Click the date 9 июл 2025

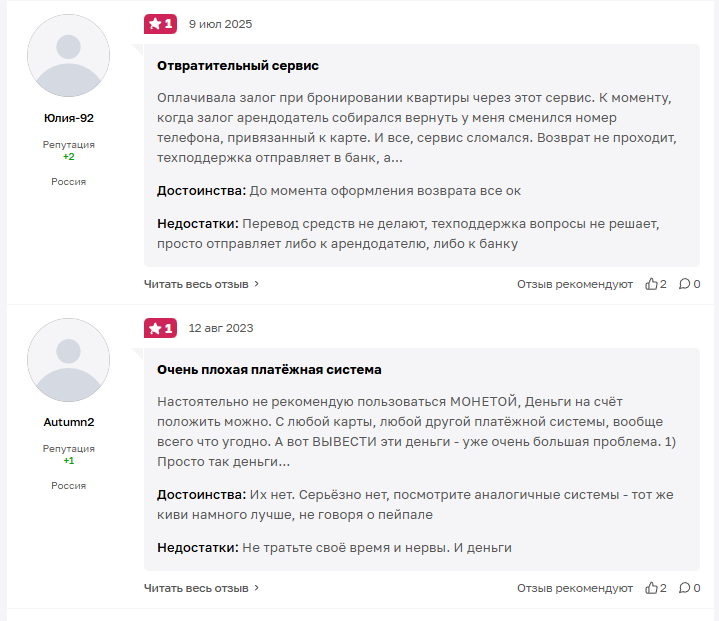(221, 24)
